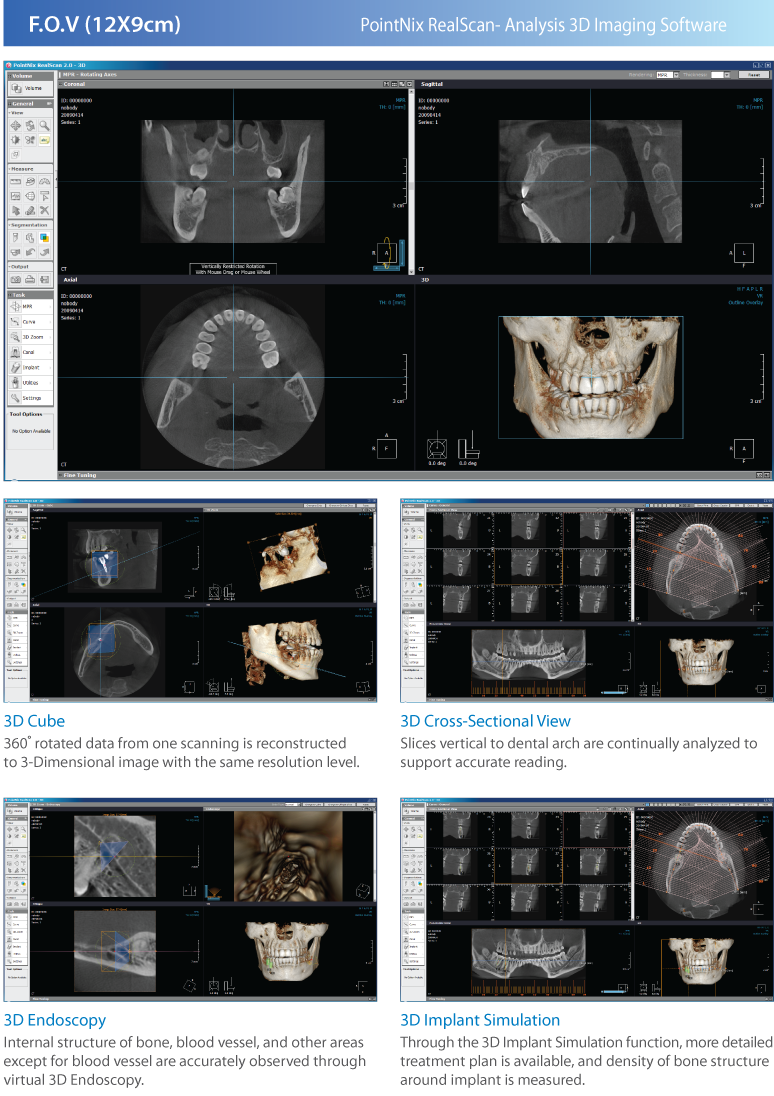Click the camera capture icon in the Output group
The image size is (774, 1096).
pyautogui.click(x=15, y=280)
